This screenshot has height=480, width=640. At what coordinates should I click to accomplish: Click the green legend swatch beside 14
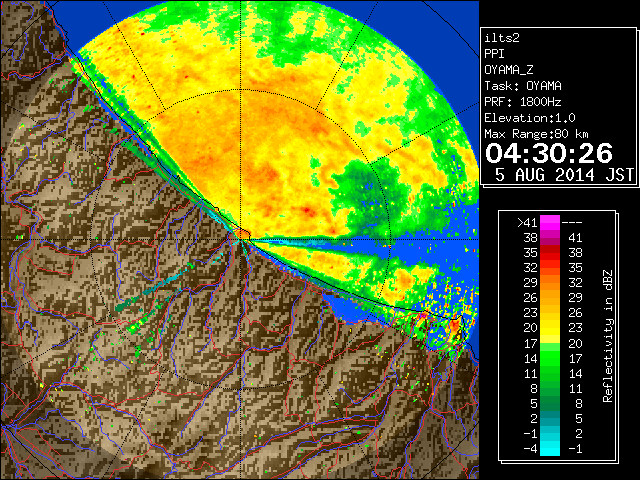click(550, 358)
